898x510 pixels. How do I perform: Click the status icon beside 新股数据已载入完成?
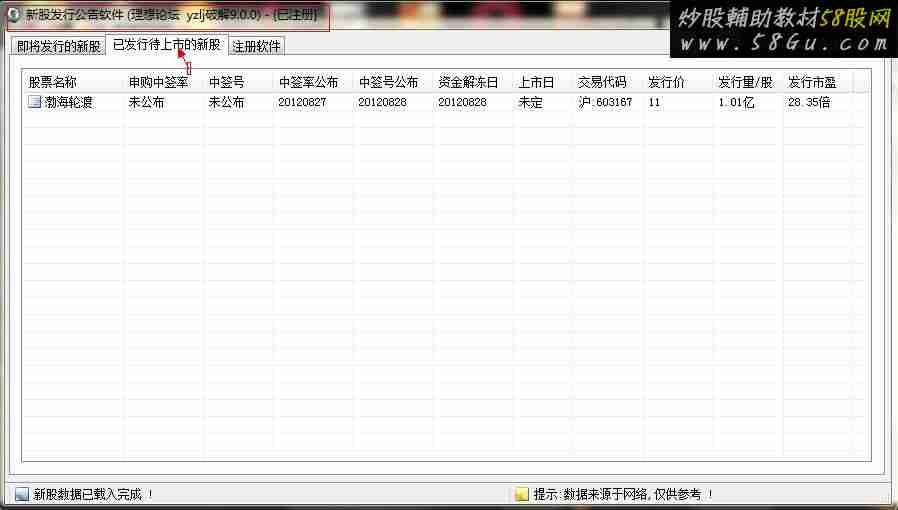(22, 494)
